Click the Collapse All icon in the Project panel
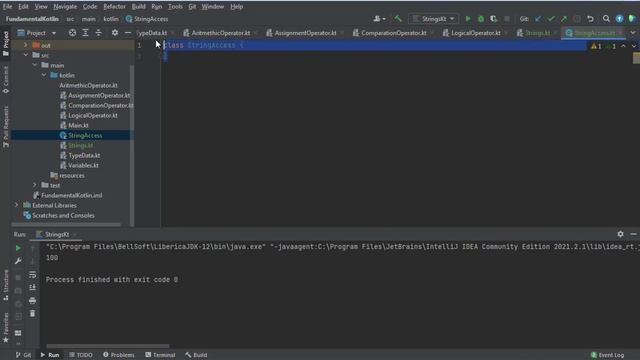 (x=98, y=33)
